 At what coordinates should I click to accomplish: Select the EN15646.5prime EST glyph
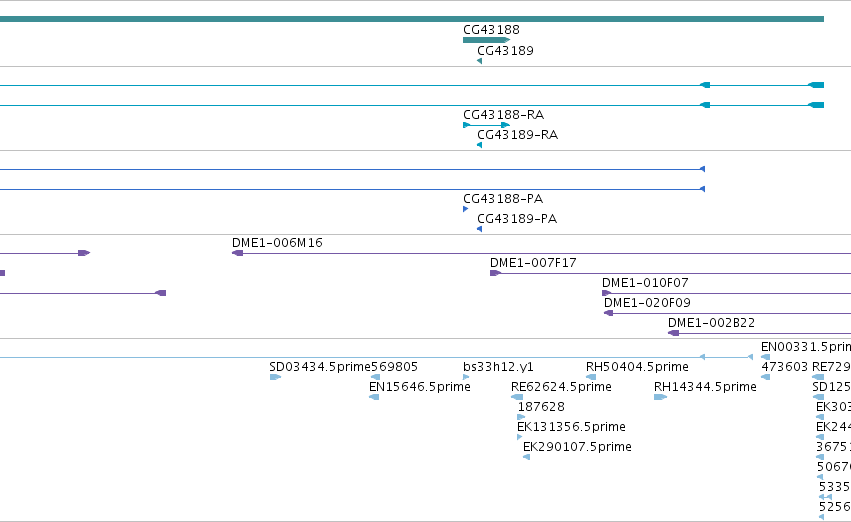tap(374, 397)
